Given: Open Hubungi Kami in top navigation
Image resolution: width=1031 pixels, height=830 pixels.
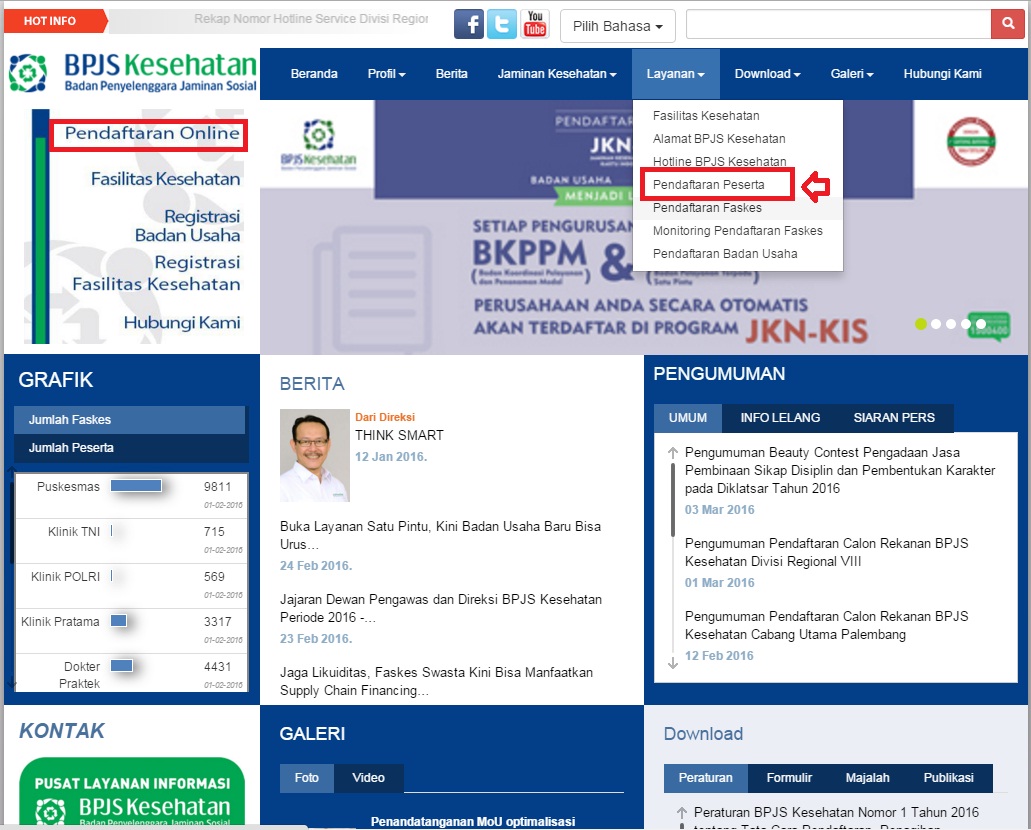Looking at the screenshot, I should (x=942, y=74).
